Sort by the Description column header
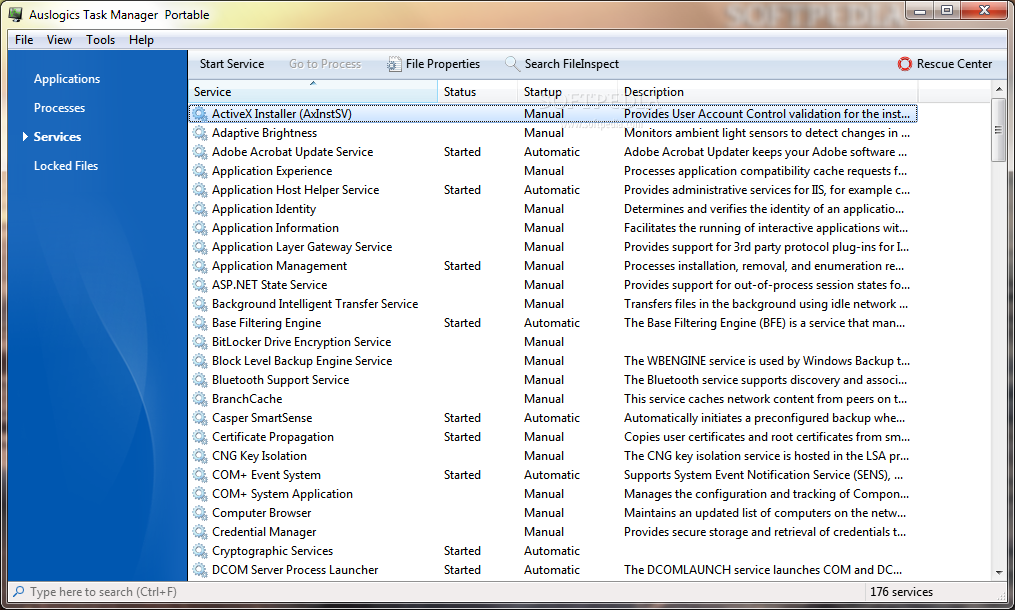Image resolution: width=1015 pixels, height=610 pixels. (x=768, y=92)
